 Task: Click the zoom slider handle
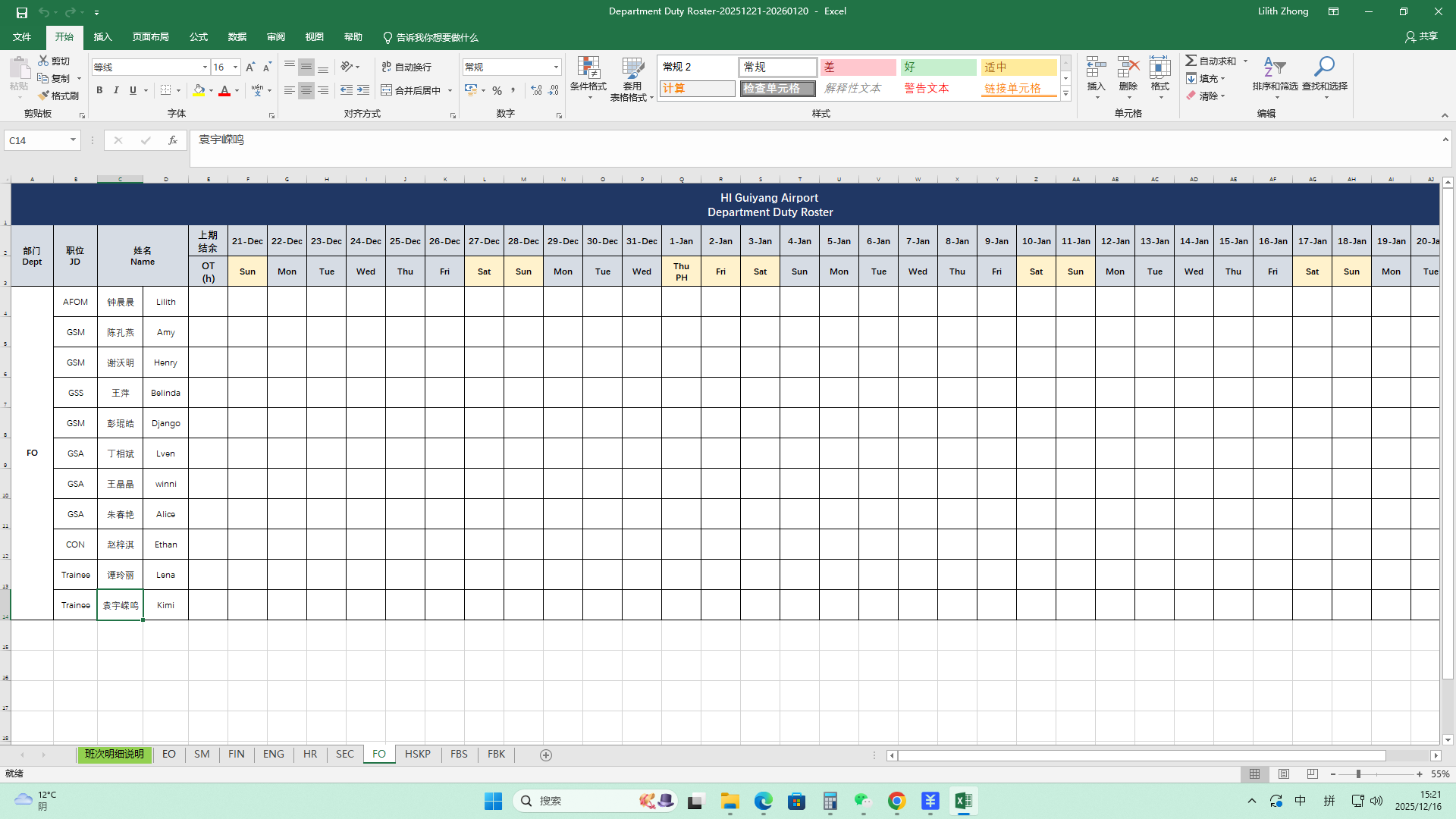click(1358, 774)
